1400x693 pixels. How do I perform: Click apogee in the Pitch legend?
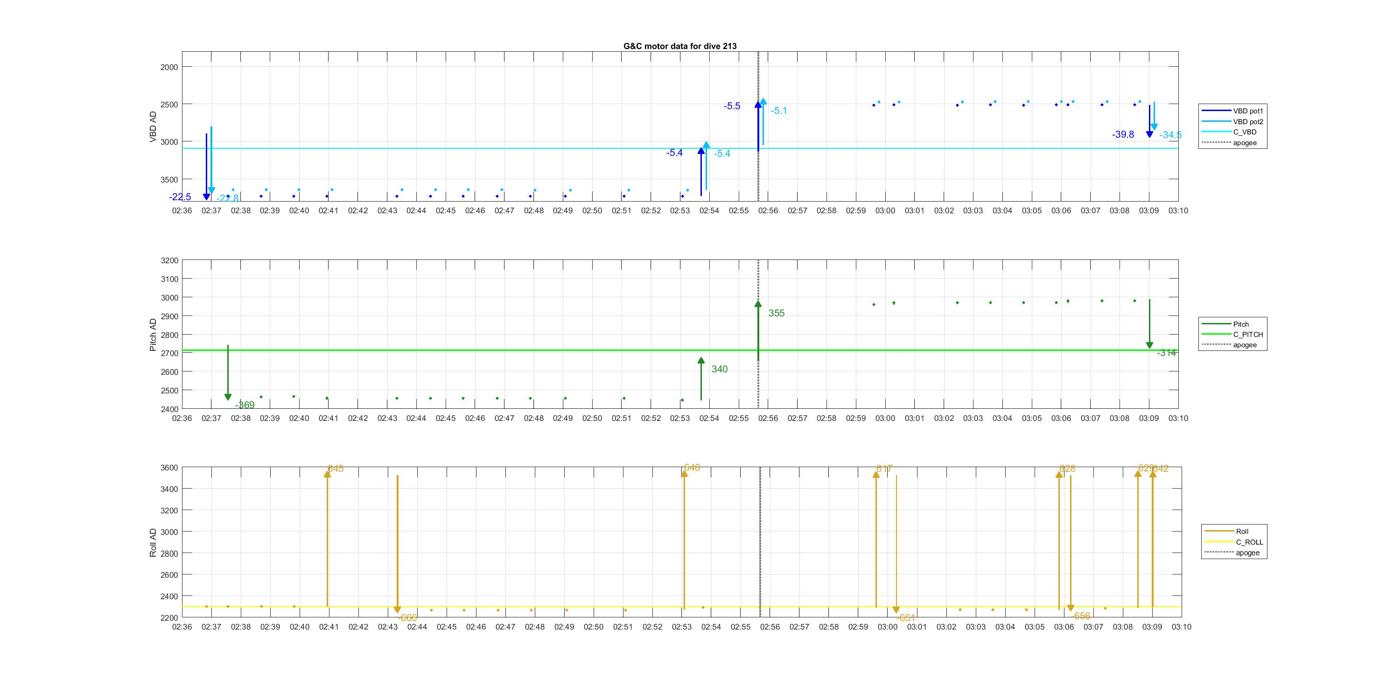pyautogui.click(x=1232, y=345)
